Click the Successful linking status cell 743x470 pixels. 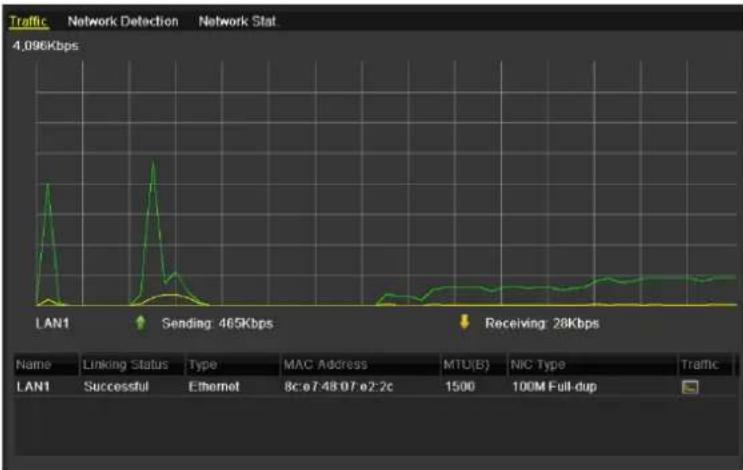coord(116,387)
